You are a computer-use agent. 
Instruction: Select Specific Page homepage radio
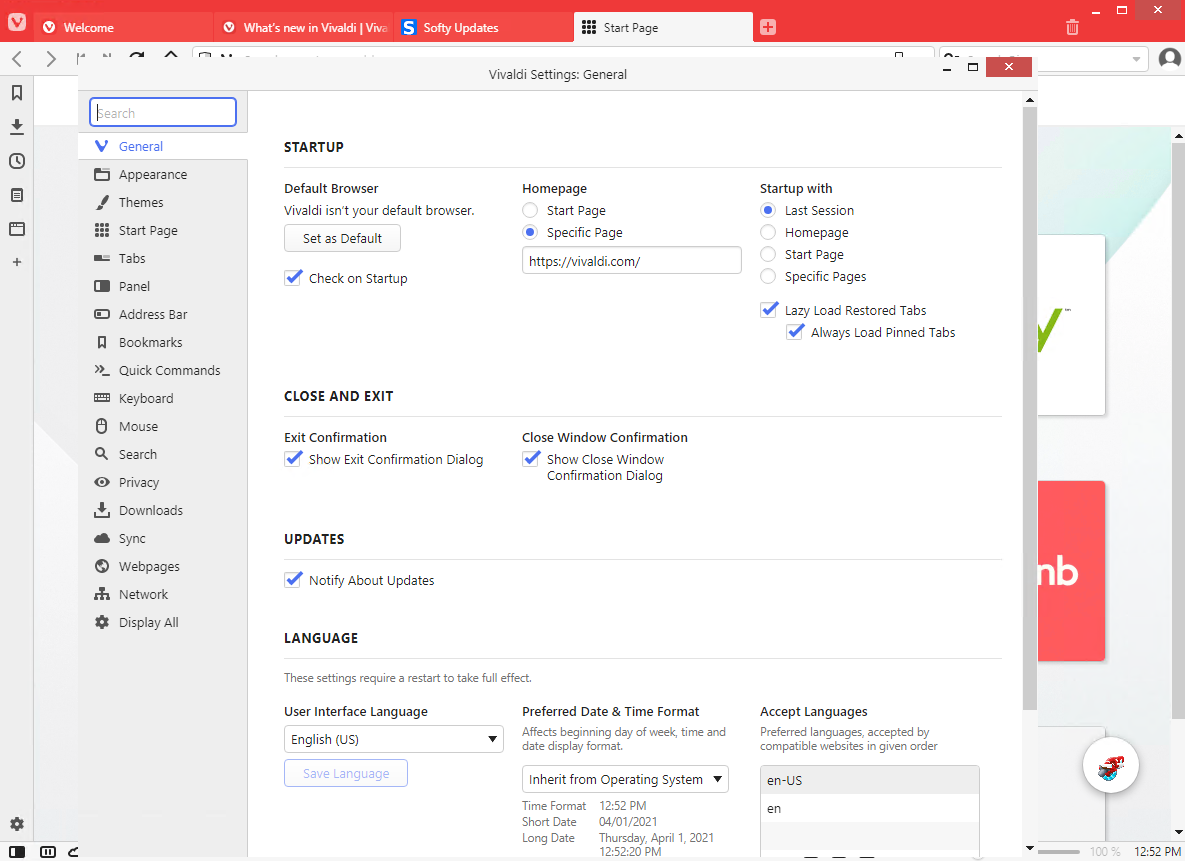531,232
